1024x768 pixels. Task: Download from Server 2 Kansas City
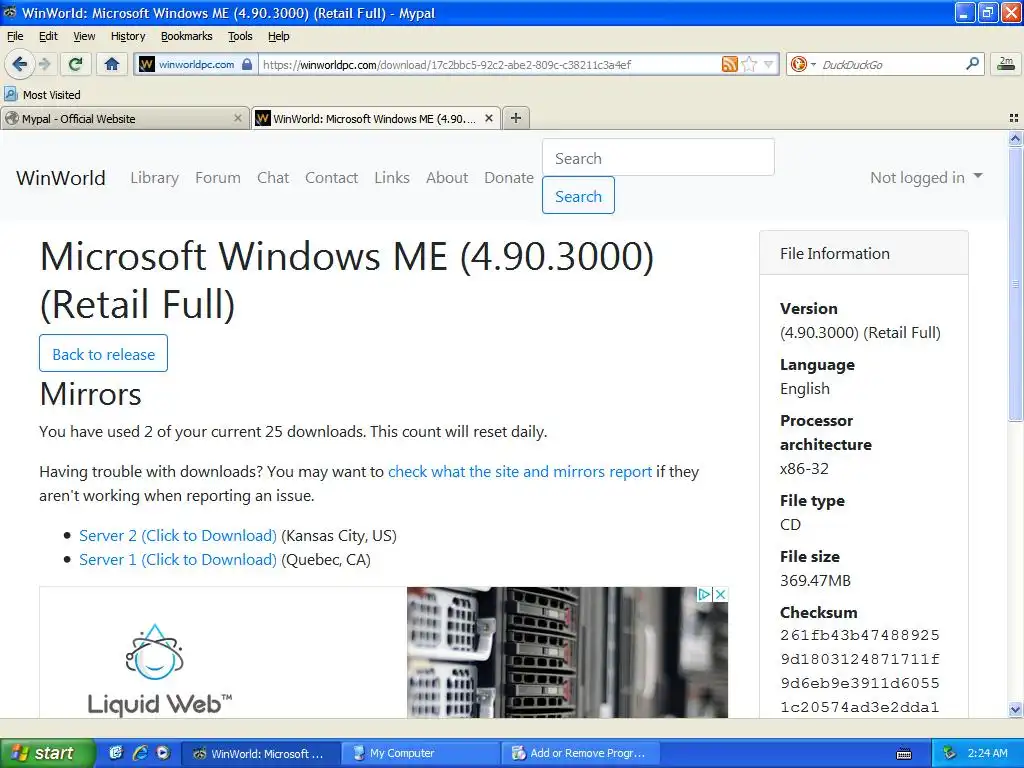click(178, 536)
